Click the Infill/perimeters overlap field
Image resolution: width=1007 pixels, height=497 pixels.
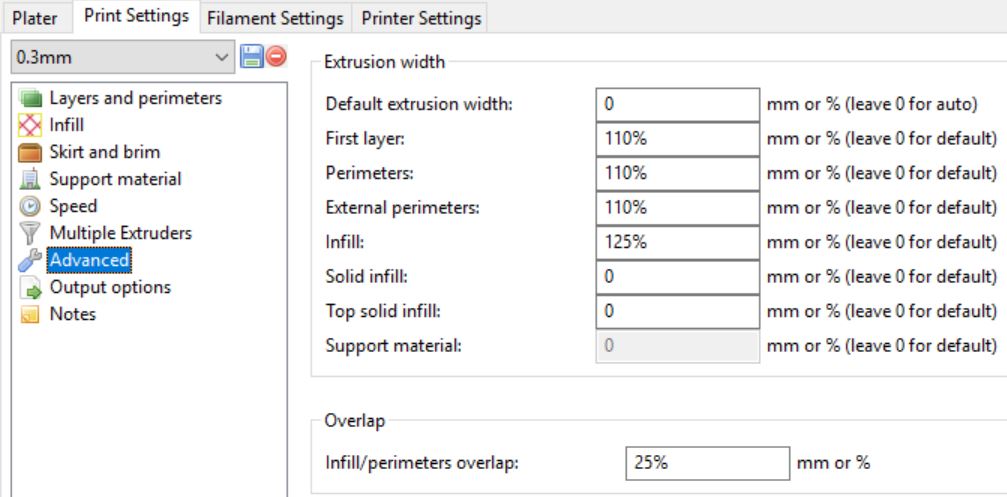[x=707, y=463]
